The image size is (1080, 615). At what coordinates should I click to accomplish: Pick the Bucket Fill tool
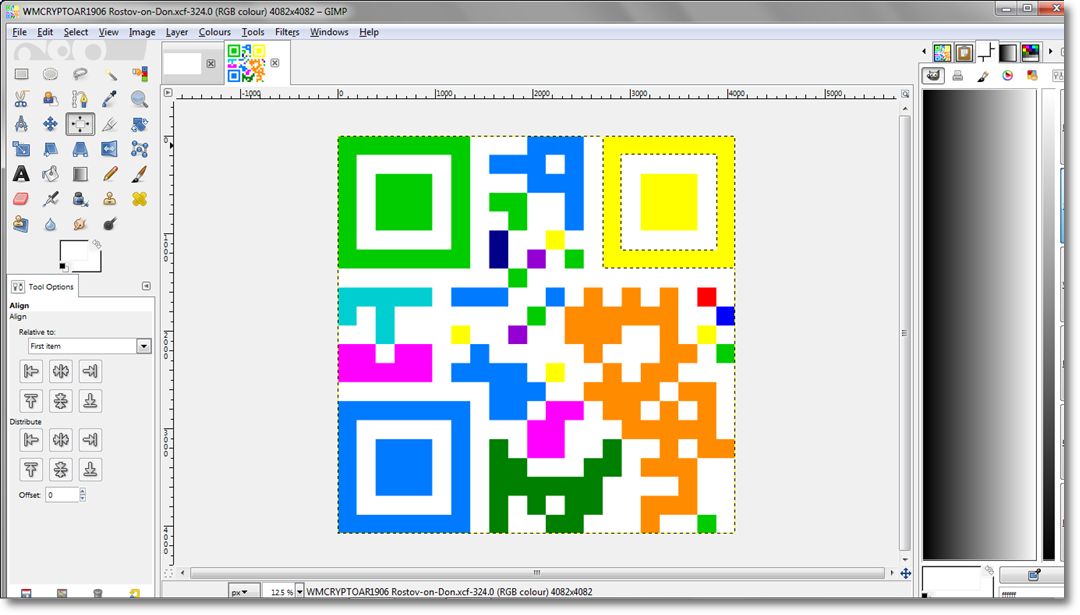(x=50, y=174)
